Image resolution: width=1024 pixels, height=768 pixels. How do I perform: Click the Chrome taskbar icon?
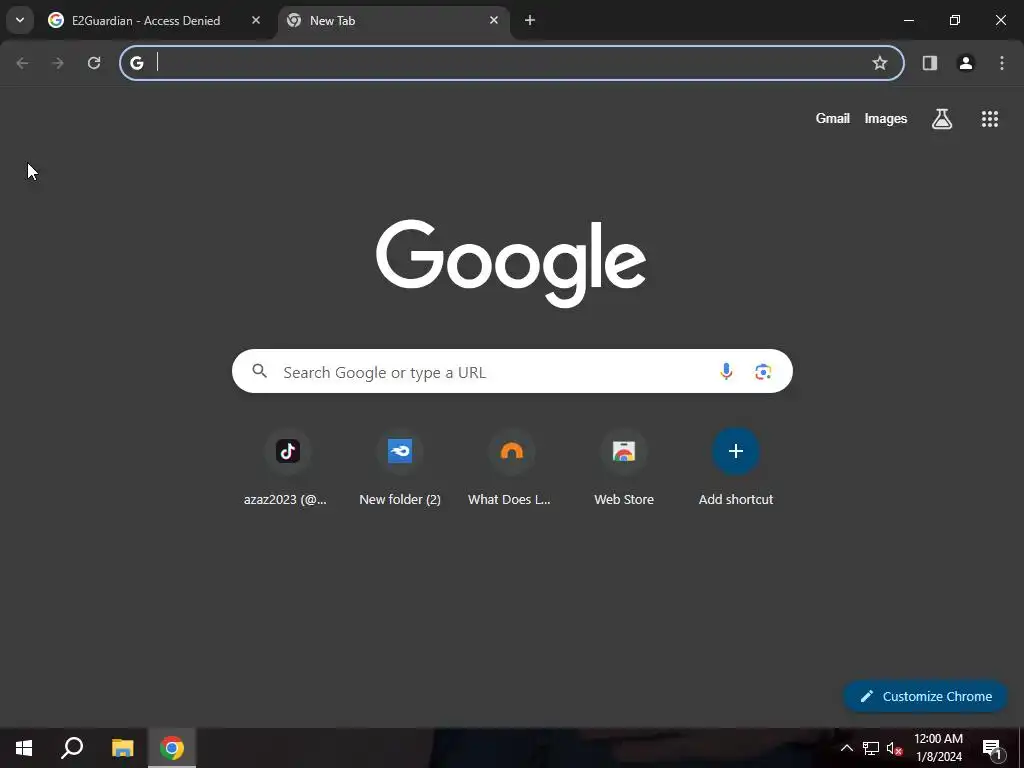(172, 748)
